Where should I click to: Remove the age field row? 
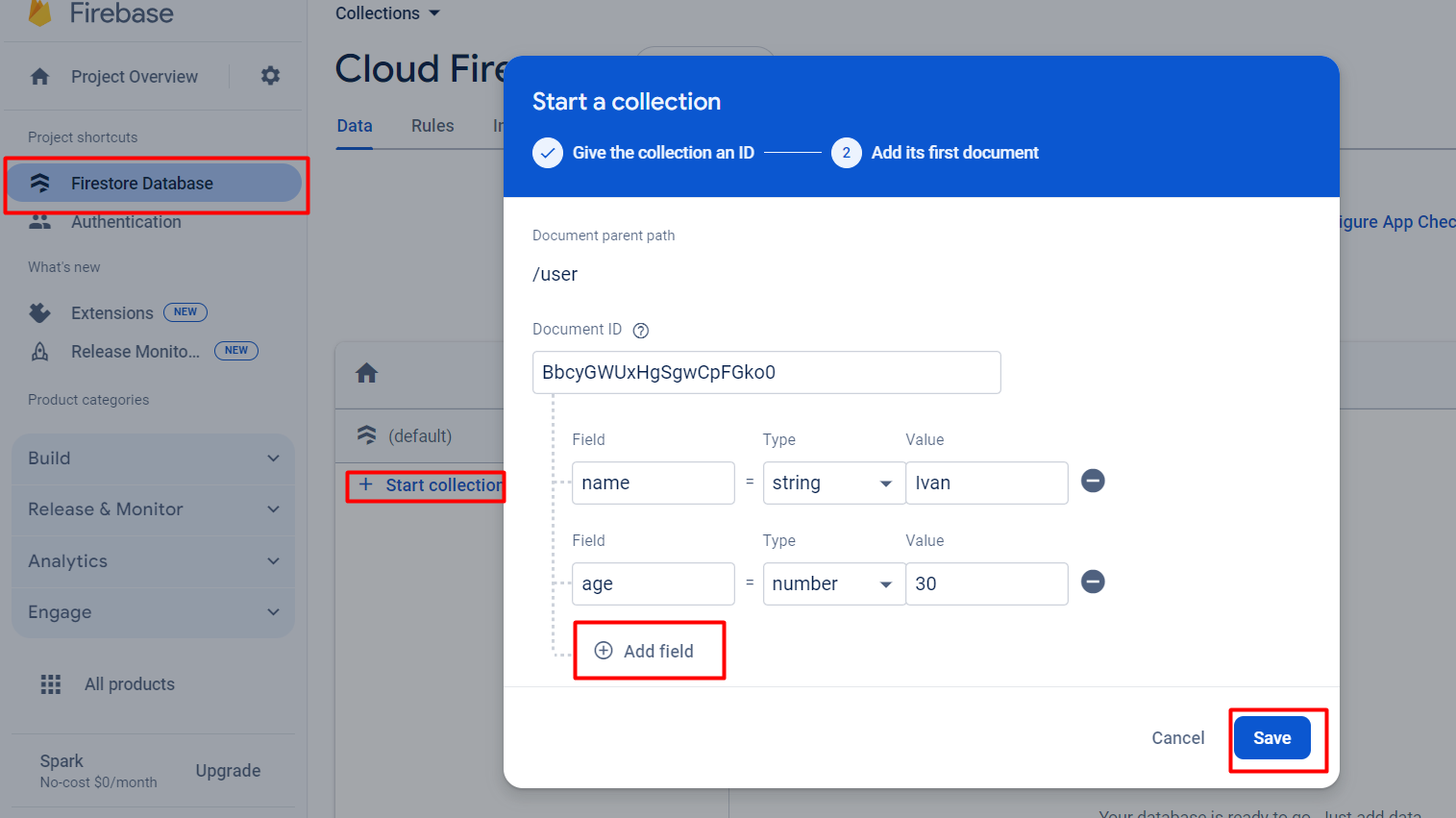(x=1093, y=582)
